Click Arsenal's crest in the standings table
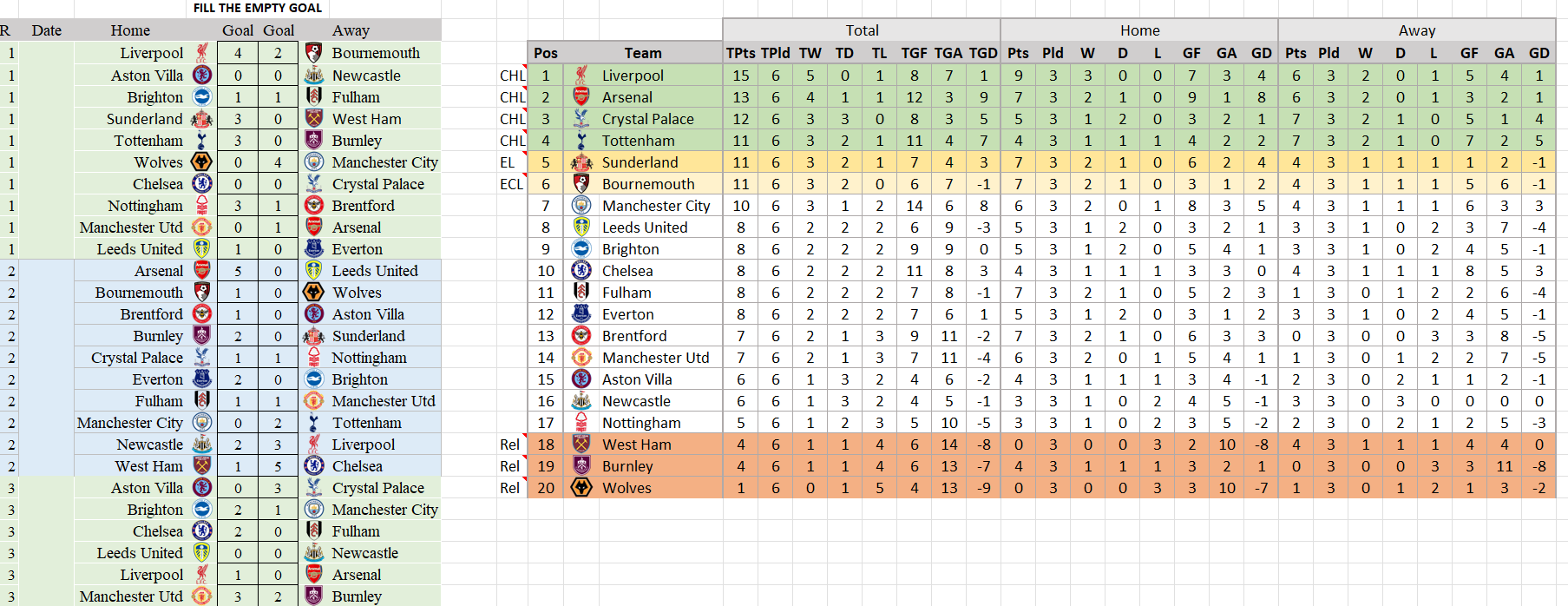This screenshot has height=606, width=1568. 581,97
